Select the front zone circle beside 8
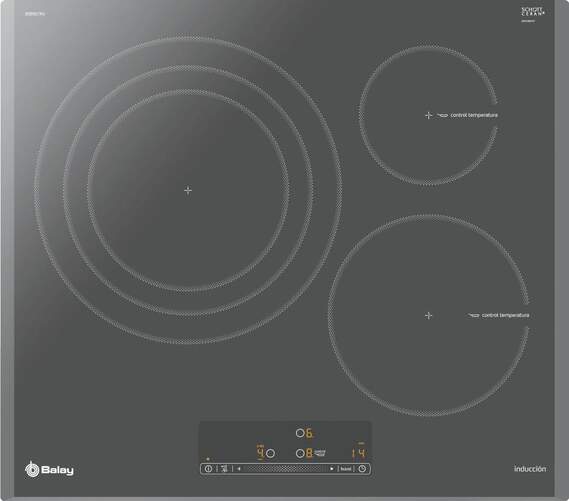The image size is (569, 501). pos(300,453)
